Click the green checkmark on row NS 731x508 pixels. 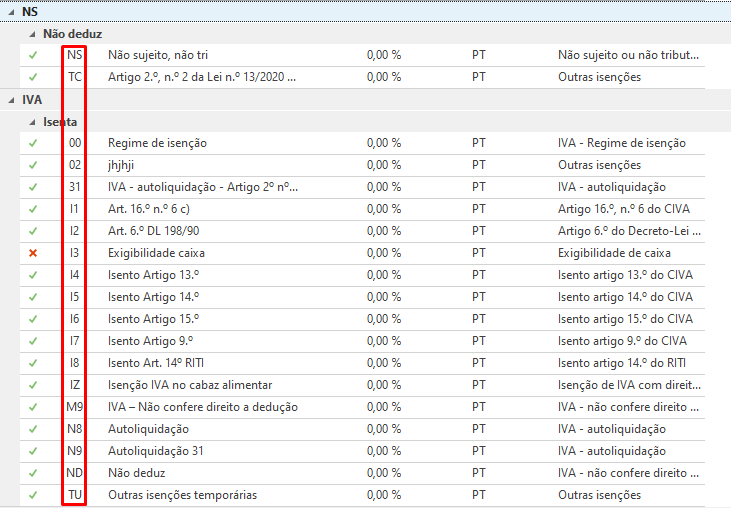tap(33, 54)
